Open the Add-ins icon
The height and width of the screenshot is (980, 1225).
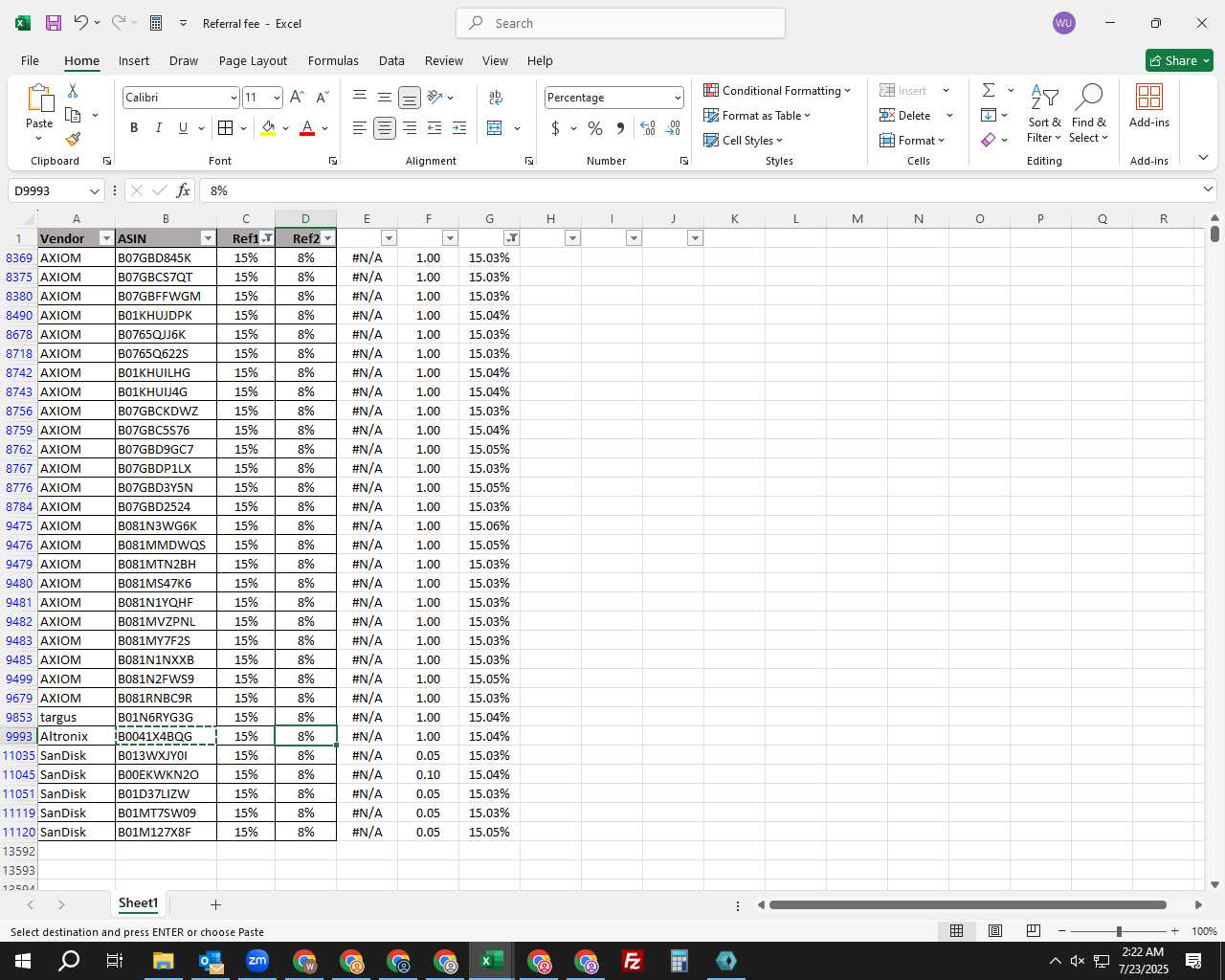(x=1149, y=106)
